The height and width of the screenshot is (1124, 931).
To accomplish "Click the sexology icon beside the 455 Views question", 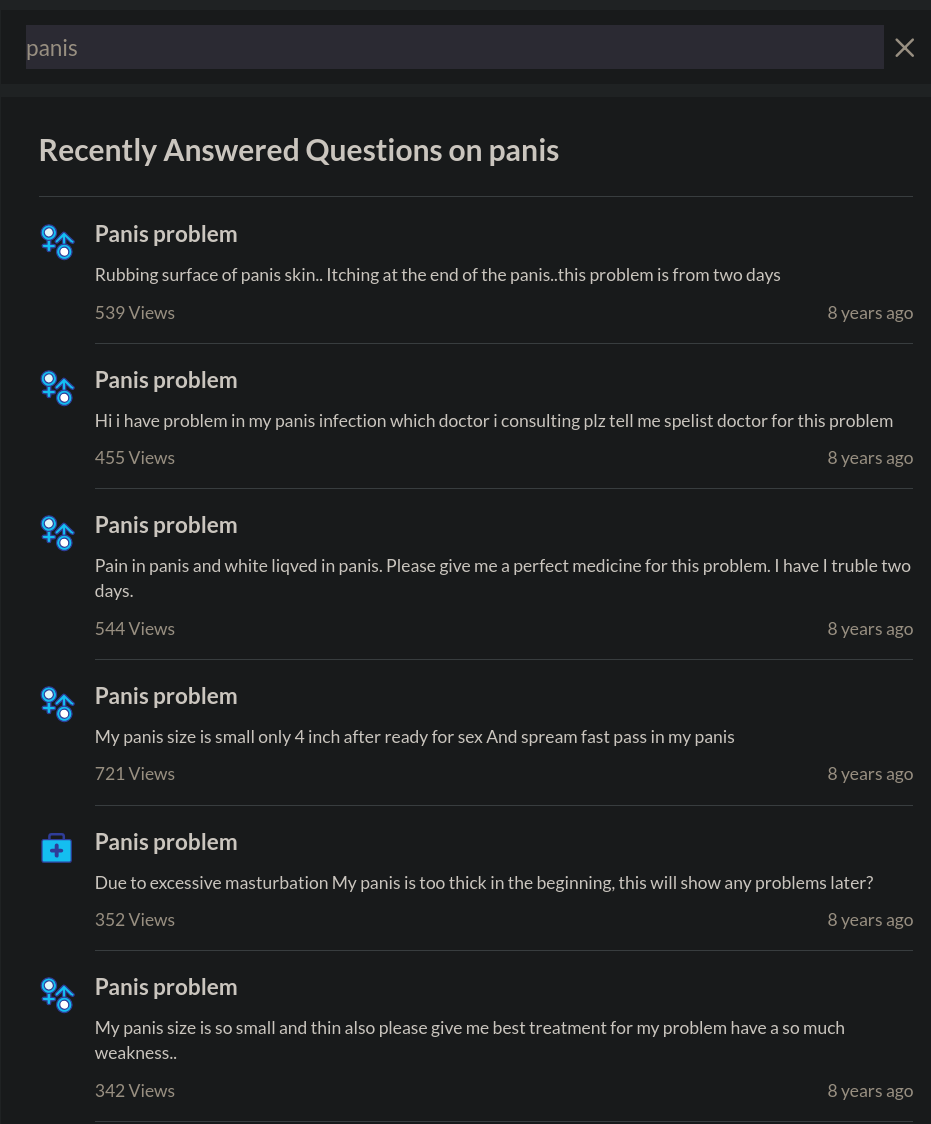I will point(57,388).
